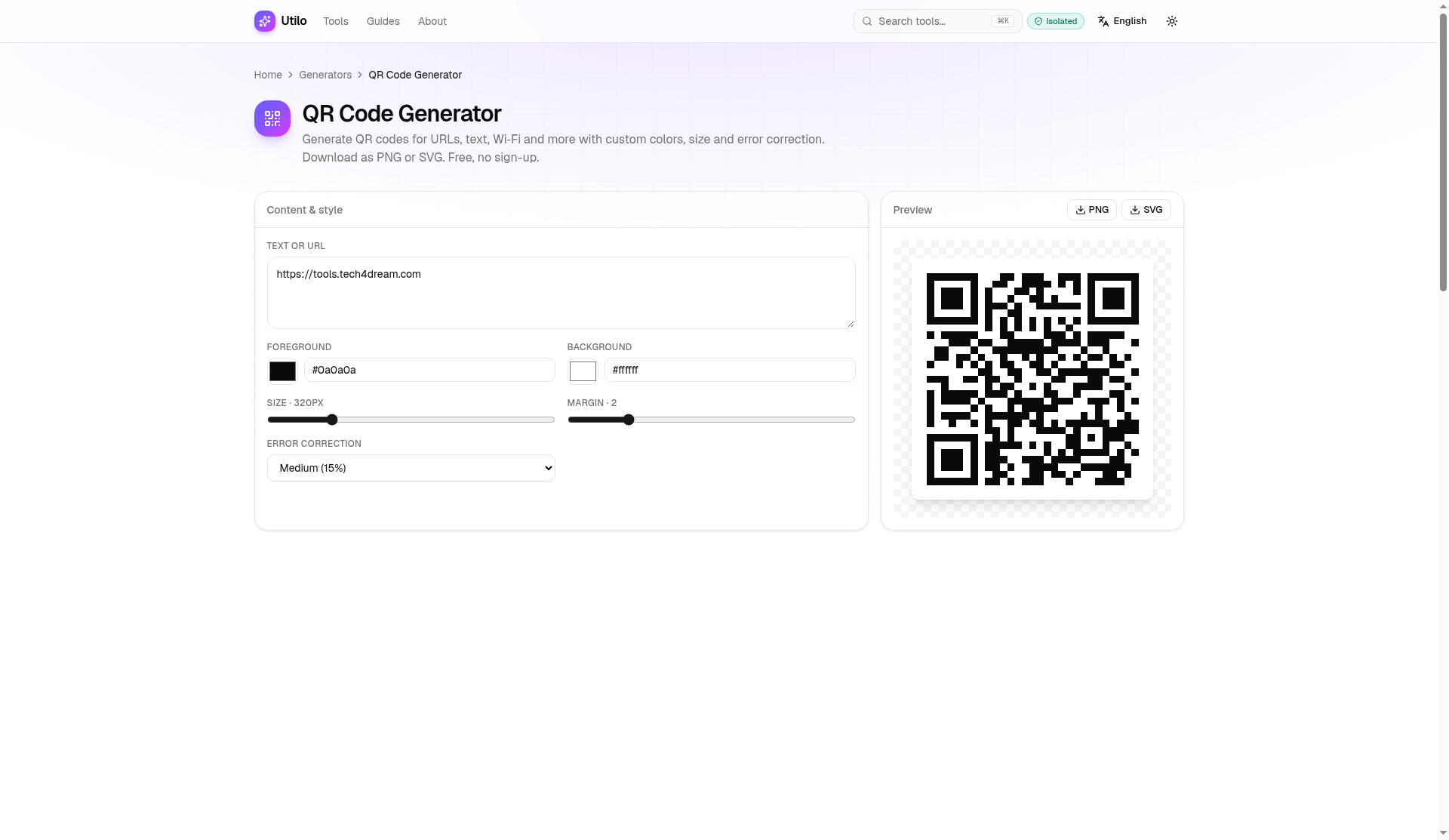Image resolution: width=1449 pixels, height=840 pixels.
Task: Click the QR Code Generator purple icon
Action: [272, 118]
